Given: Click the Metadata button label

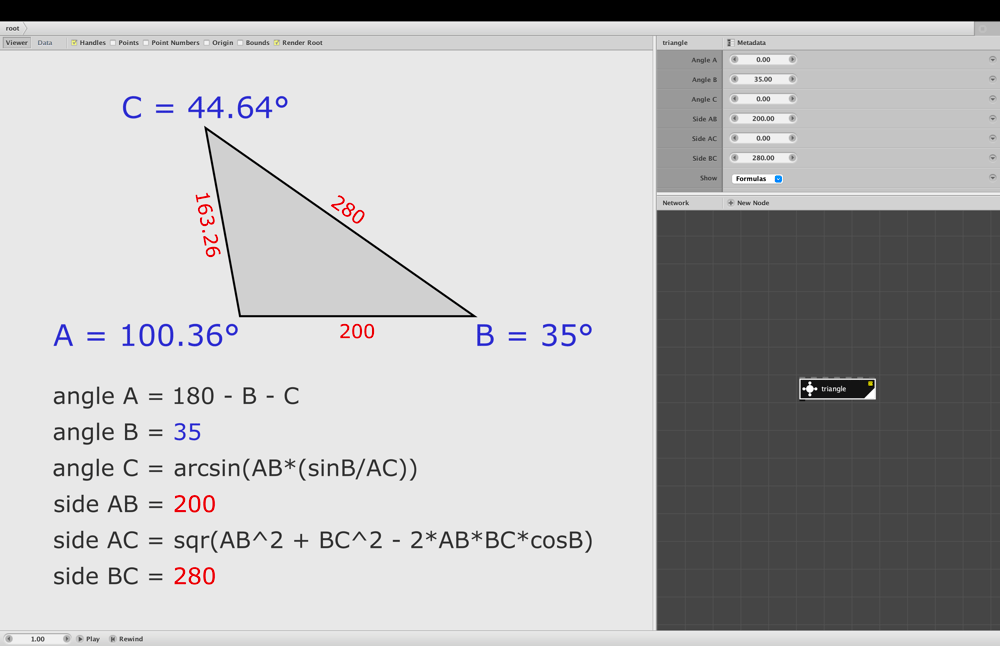Looking at the screenshot, I should pyautogui.click(x=751, y=43).
